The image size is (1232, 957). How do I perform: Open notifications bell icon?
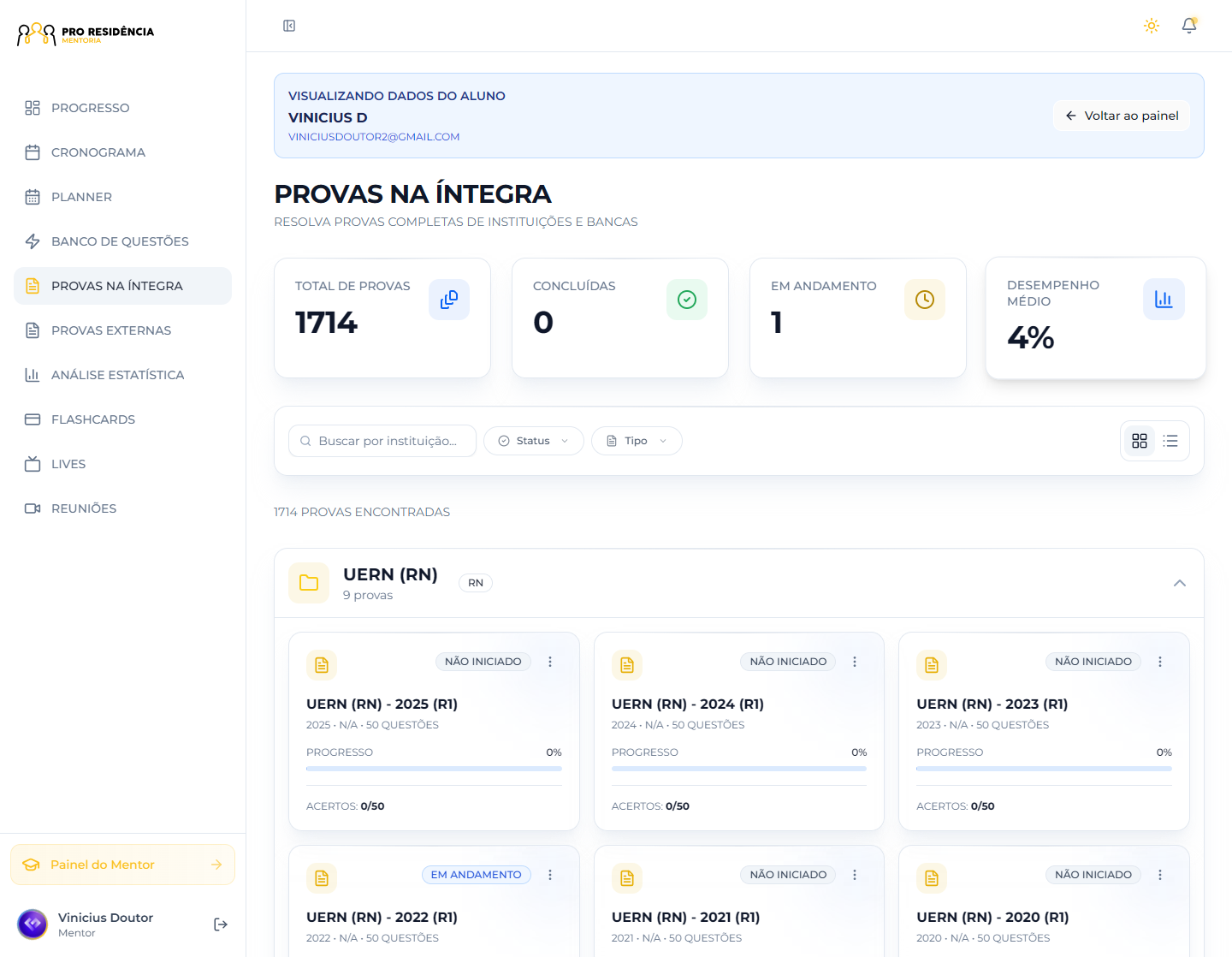(1189, 26)
